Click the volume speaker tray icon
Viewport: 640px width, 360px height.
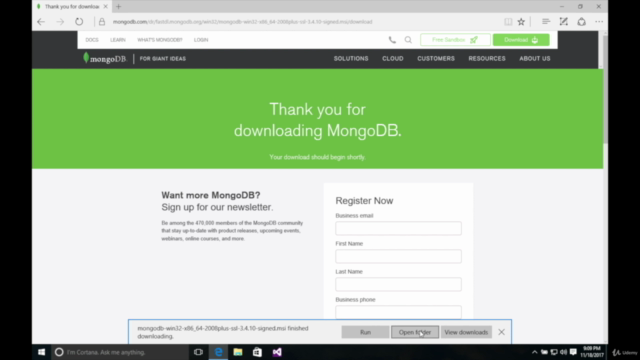(564, 352)
